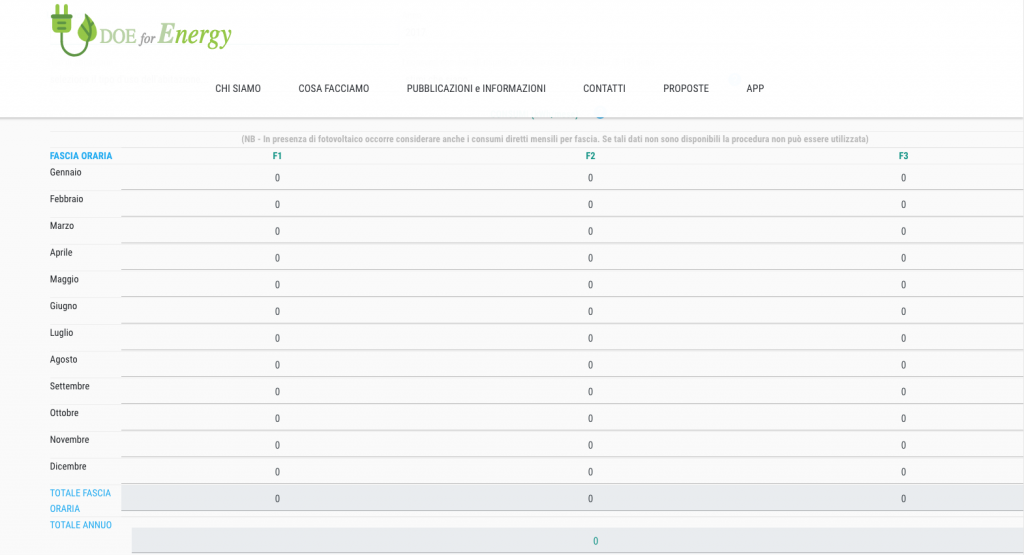
Task: Focus the Agosto F2 input field
Action: pyautogui.click(x=590, y=365)
